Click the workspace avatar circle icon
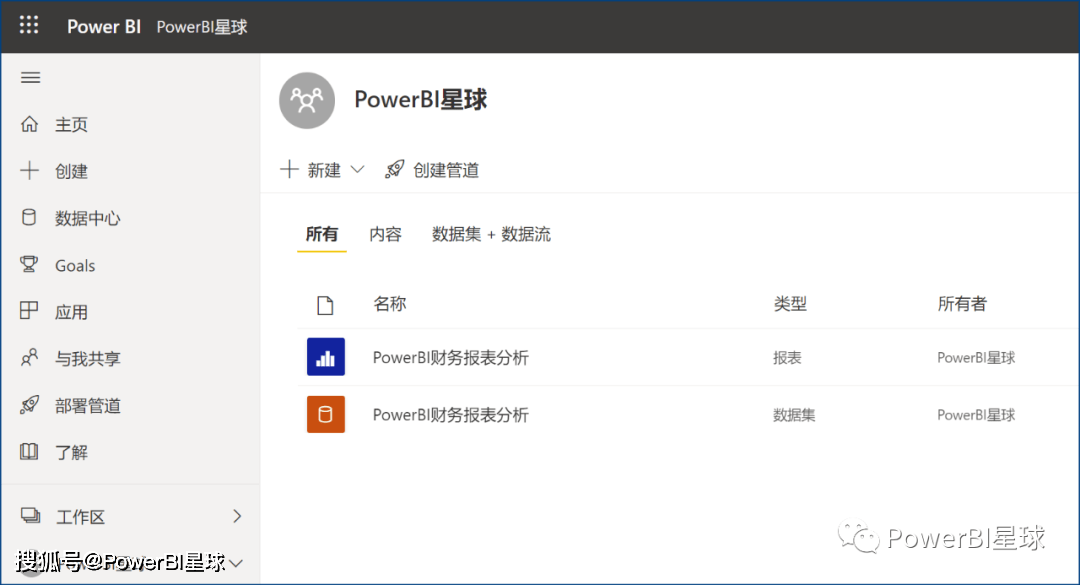Image resolution: width=1080 pixels, height=585 pixels. coord(307,101)
